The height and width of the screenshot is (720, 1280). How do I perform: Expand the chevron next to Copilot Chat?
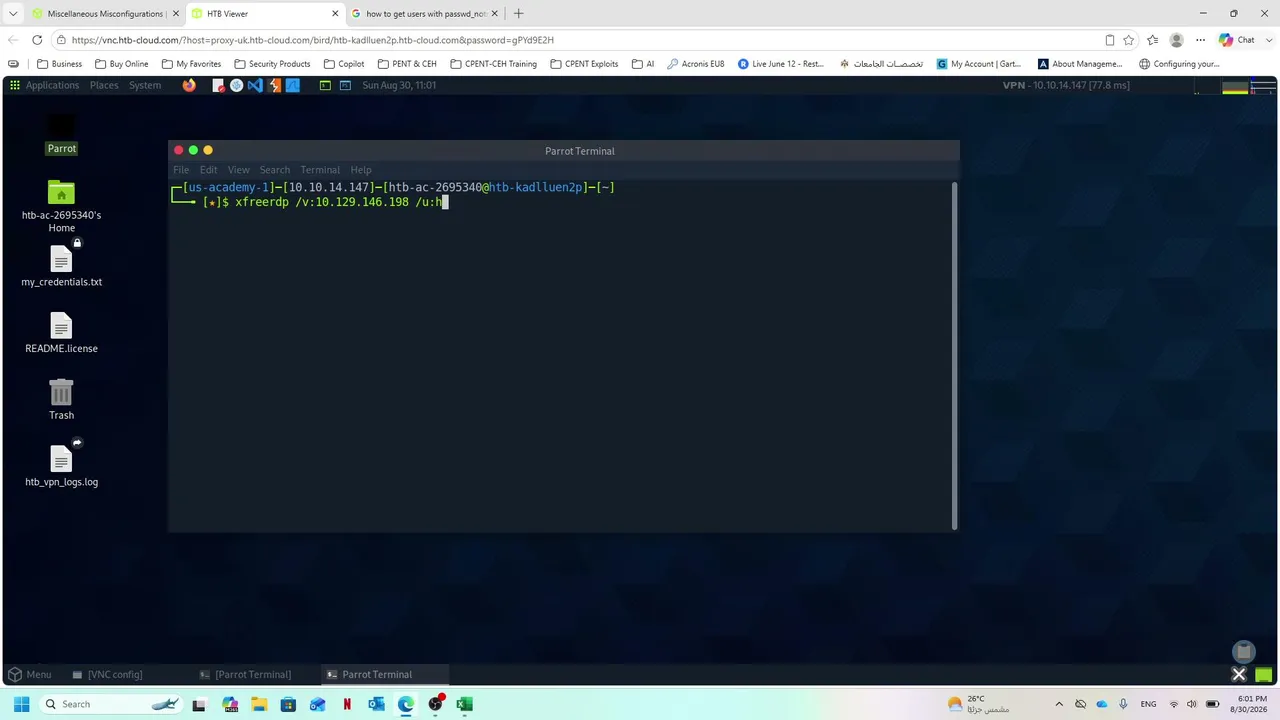click(1268, 40)
